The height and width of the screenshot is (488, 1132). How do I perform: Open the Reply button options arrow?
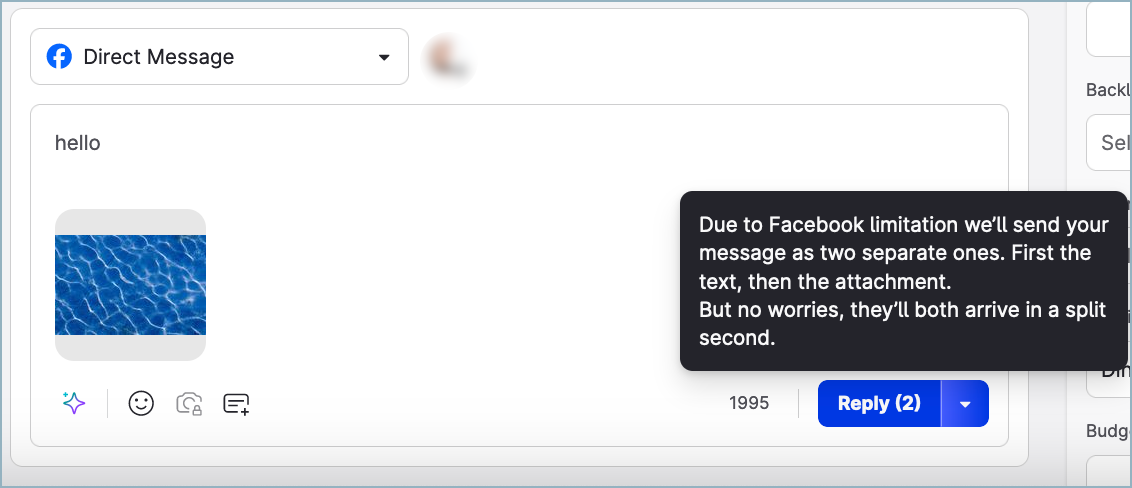tap(965, 404)
